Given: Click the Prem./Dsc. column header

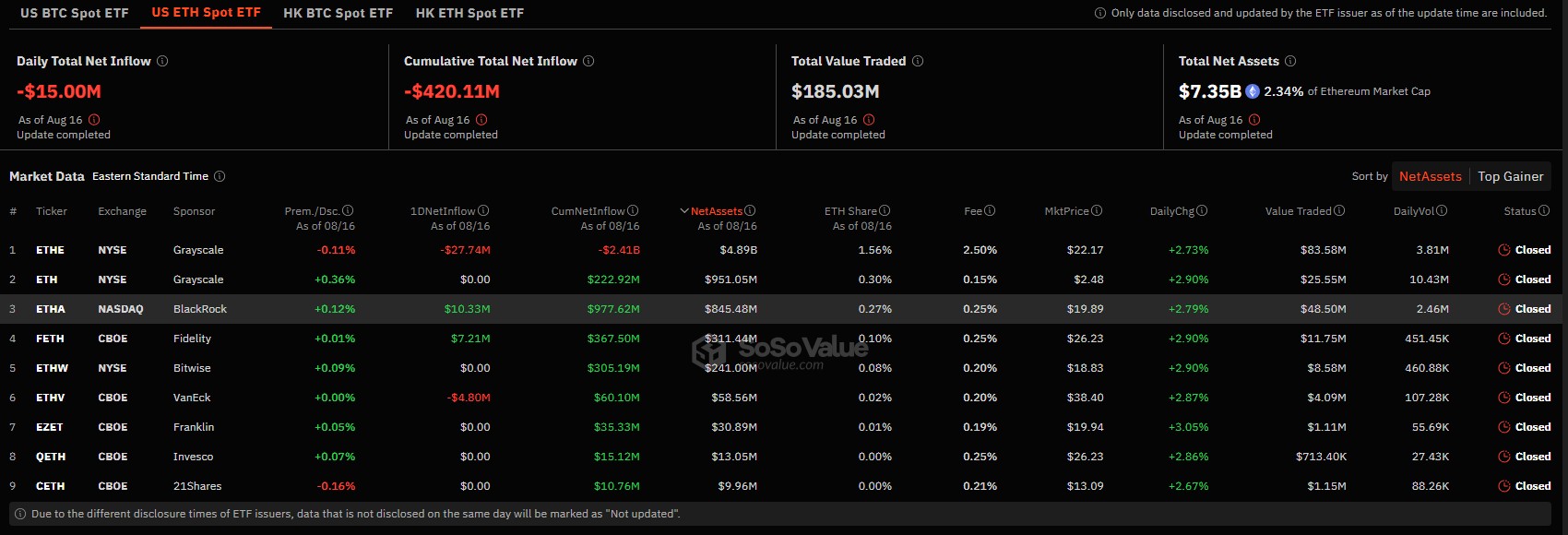Looking at the screenshot, I should [312, 211].
